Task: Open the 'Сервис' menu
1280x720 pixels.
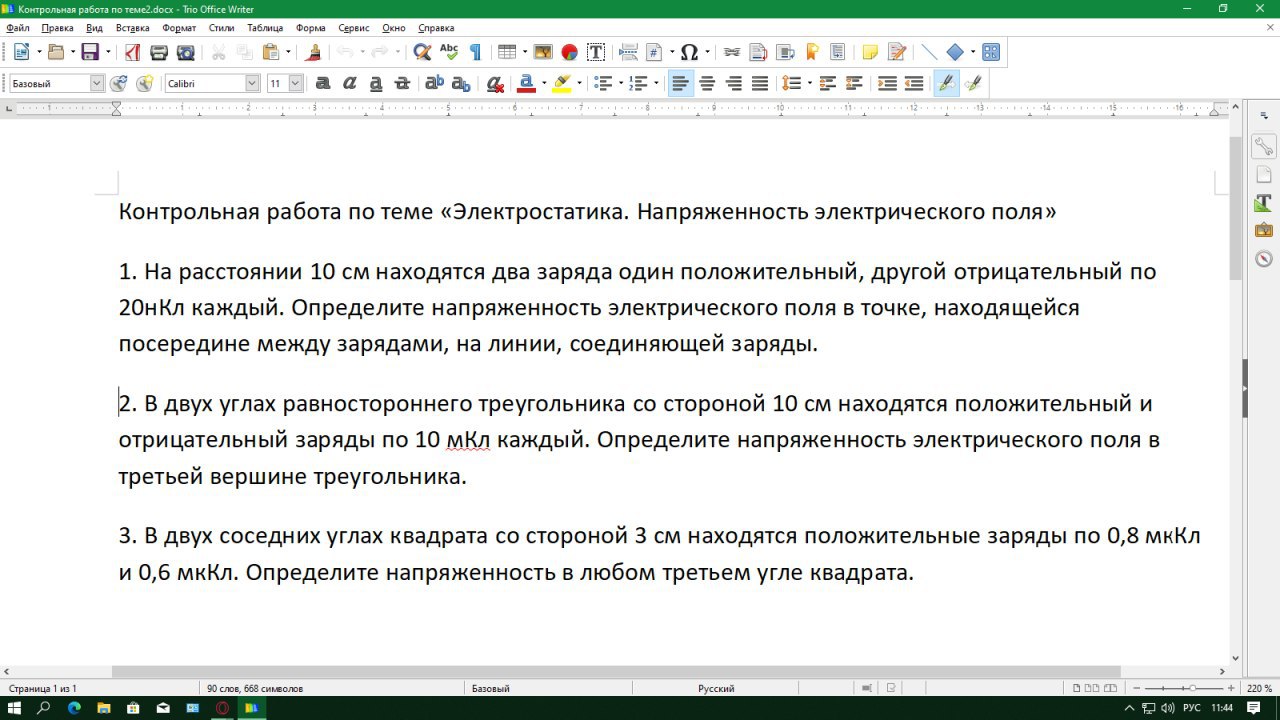Action: tap(354, 28)
